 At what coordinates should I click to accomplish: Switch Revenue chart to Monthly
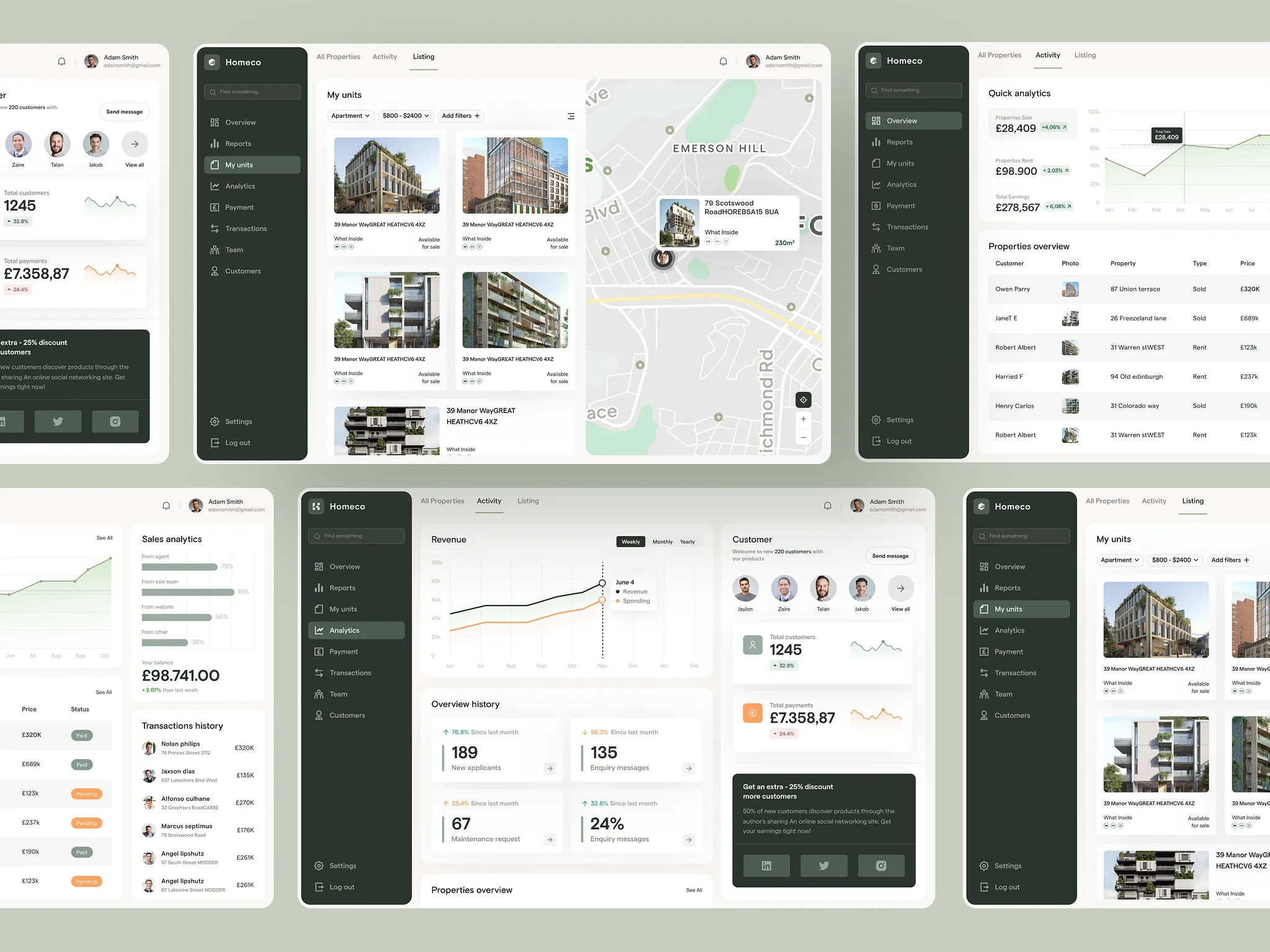click(x=662, y=542)
